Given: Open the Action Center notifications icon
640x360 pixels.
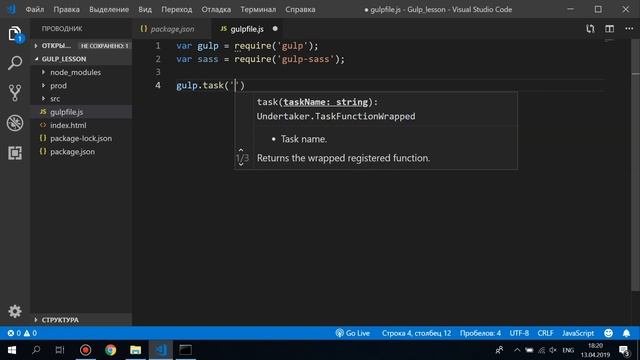Looking at the screenshot, I should (x=624, y=350).
